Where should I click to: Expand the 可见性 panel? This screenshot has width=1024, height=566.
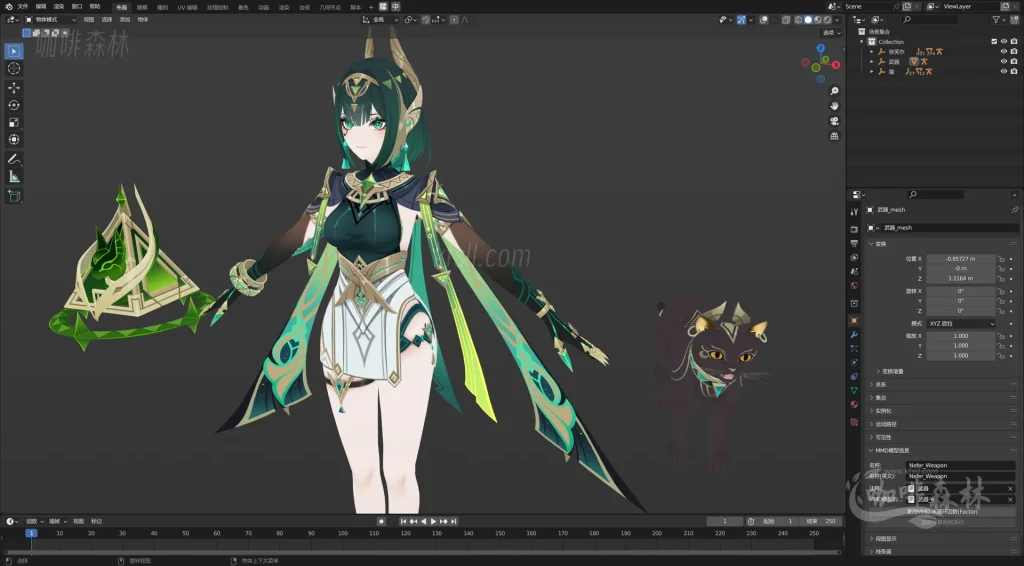(x=883, y=437)
